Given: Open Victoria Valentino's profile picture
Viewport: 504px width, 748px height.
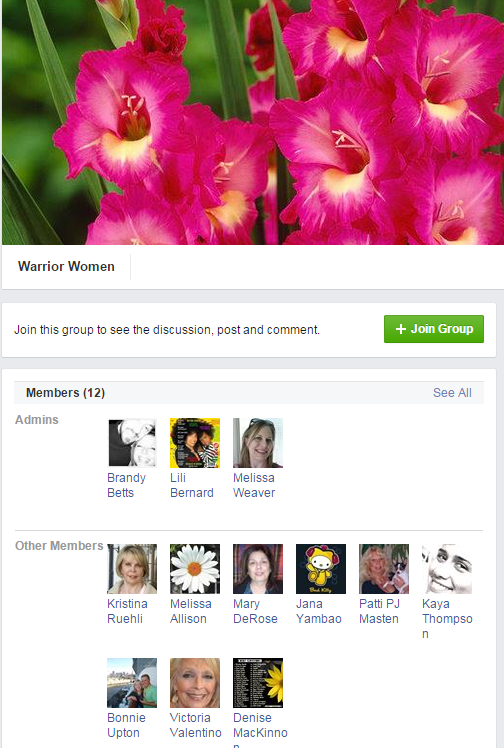Looking at the screenshot, I should 195,683.
